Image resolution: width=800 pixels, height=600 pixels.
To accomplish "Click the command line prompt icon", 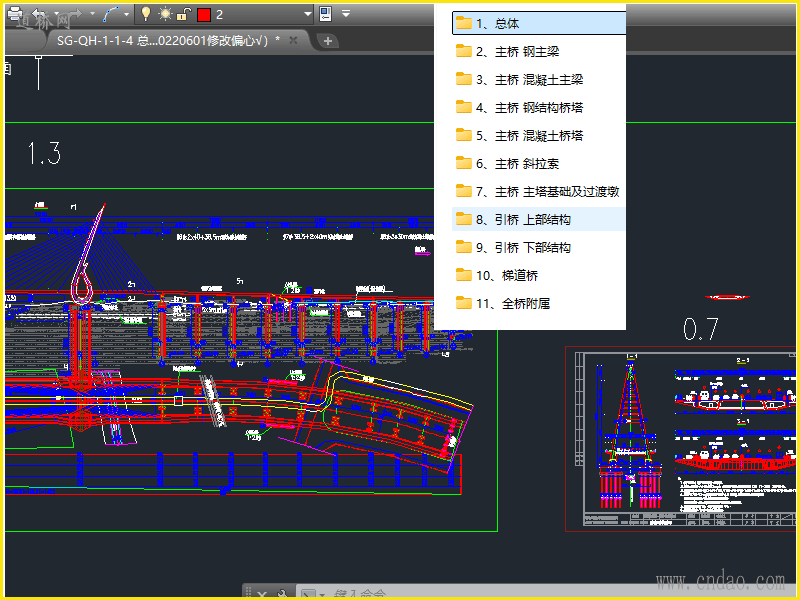I will [x=308, y=594].
